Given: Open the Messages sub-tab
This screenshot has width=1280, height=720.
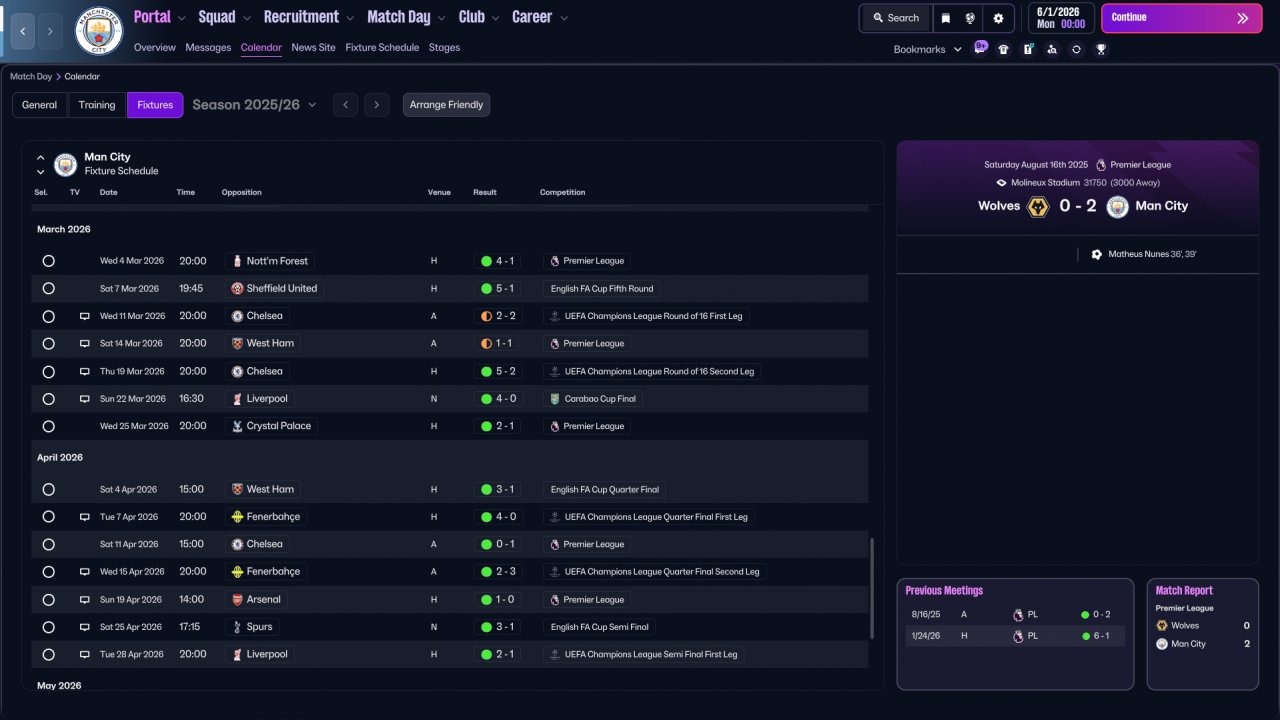Looking at the screenshot, I should [x=208, y=48].
